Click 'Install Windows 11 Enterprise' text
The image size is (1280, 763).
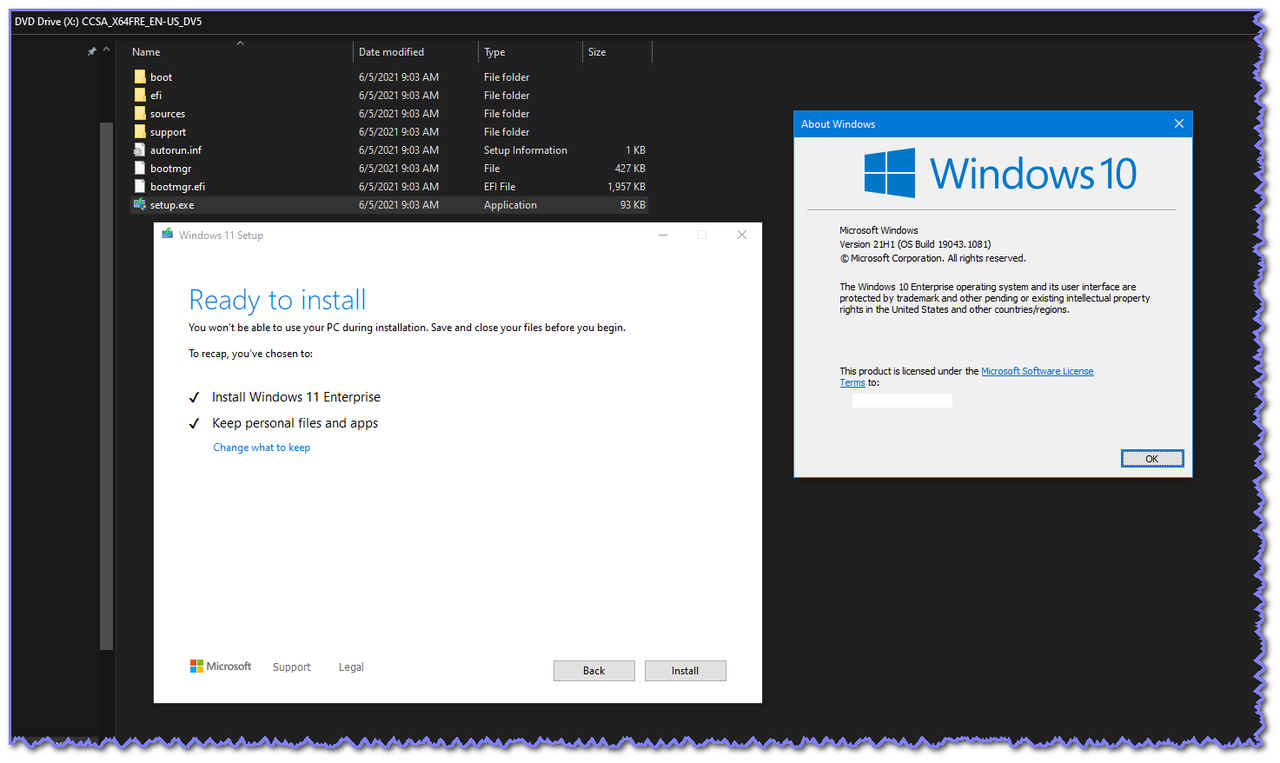[296, 397]
